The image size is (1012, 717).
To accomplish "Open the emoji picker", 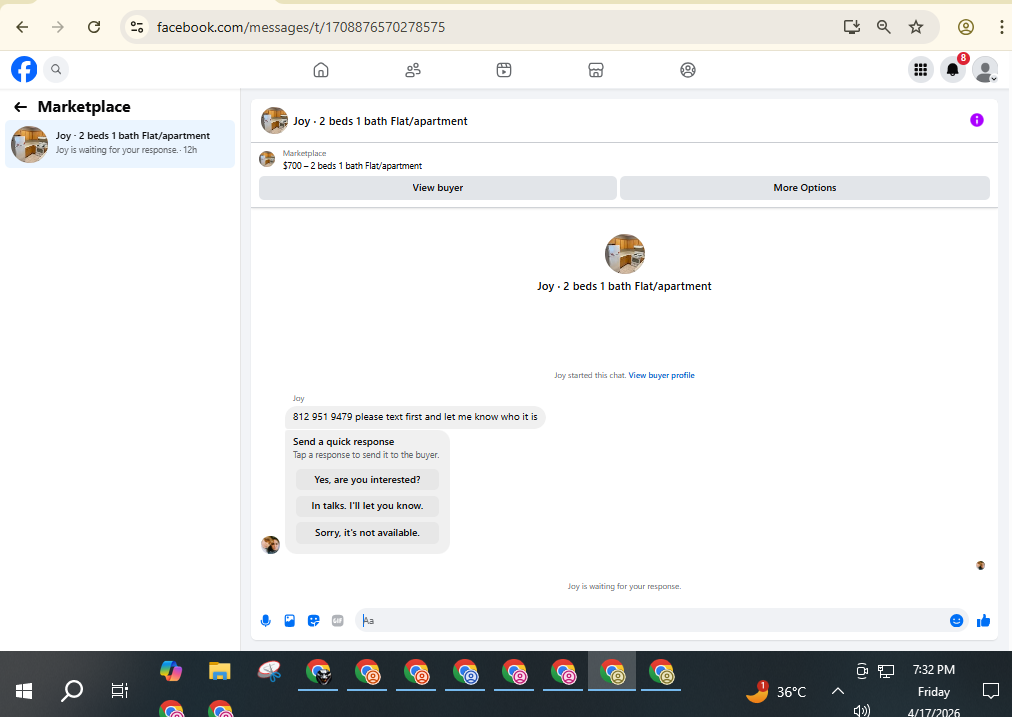I will (x=956, y=621).
